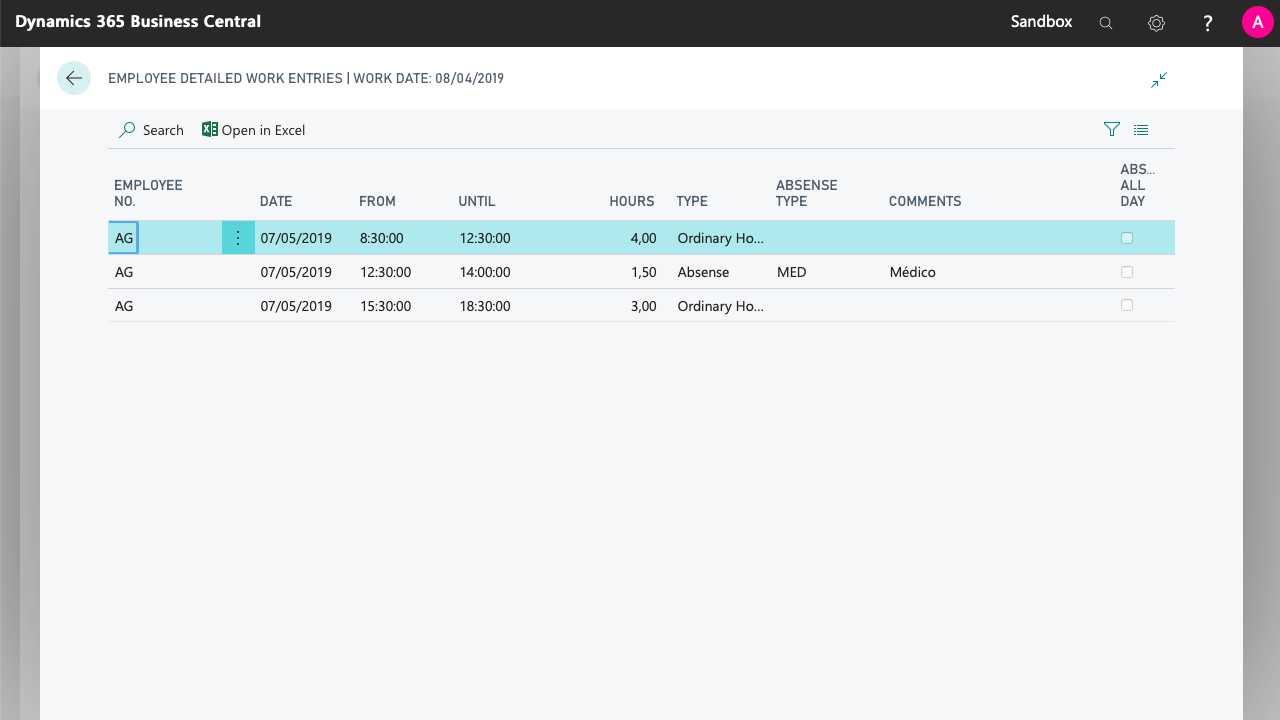Viewport: 1280px width, 720px height.
Task: Click Search in the action bar
Action: tap(152, 130)
